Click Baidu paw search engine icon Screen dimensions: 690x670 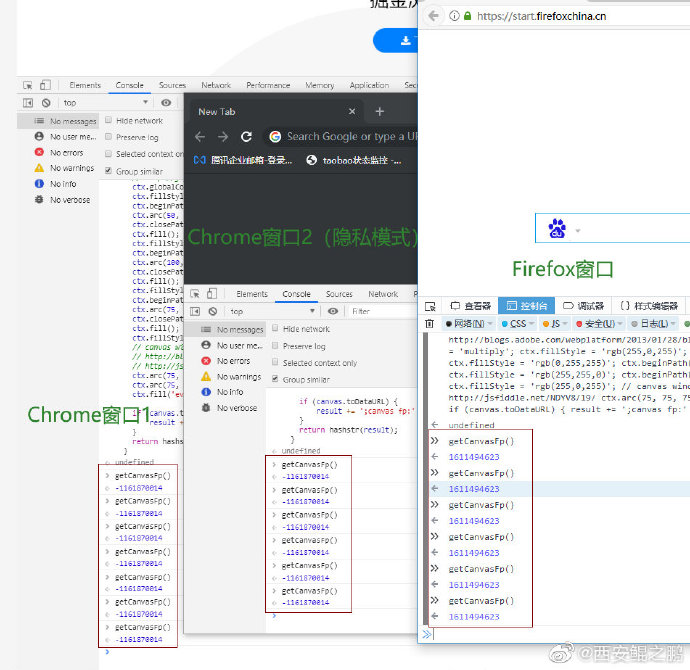[x=557, y=228]
